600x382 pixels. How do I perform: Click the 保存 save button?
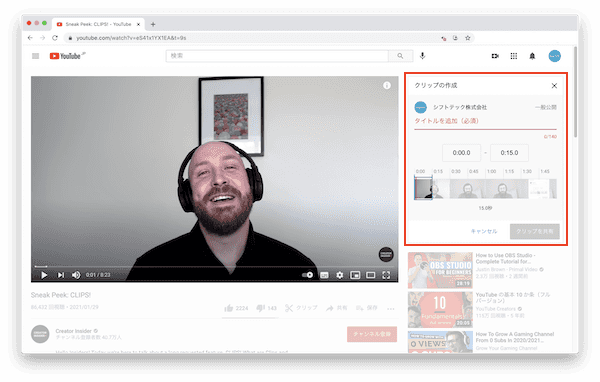pos(367,308)
